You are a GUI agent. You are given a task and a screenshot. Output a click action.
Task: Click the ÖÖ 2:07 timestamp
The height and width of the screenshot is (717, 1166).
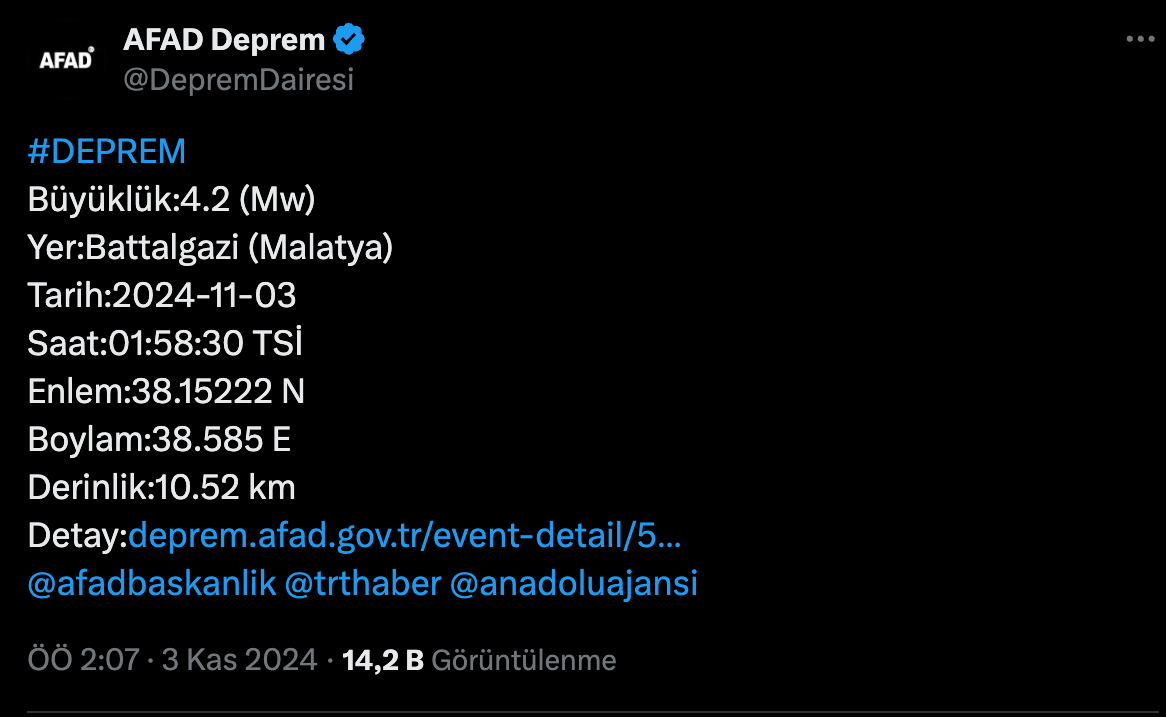[83, 660]
